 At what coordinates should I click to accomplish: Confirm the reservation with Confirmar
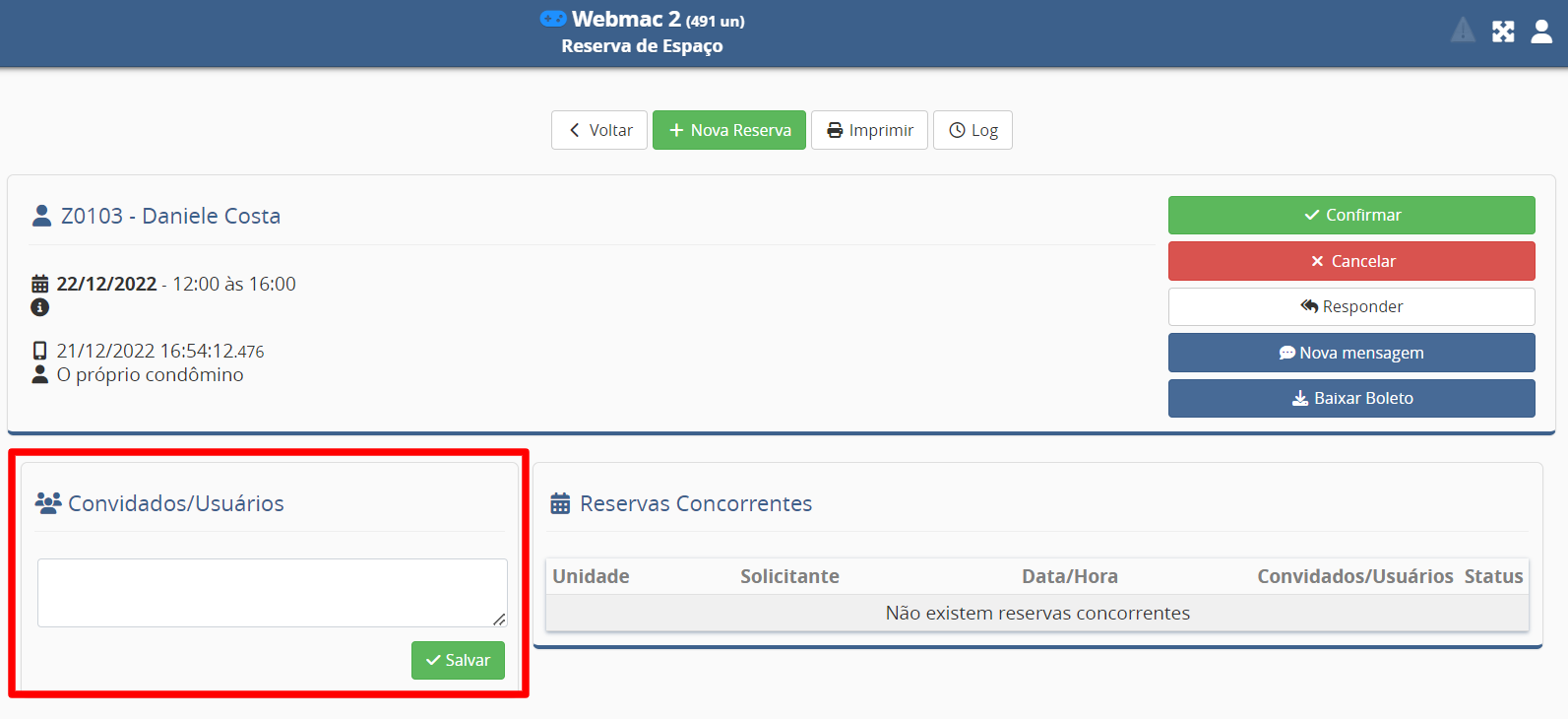point(1351,215)
